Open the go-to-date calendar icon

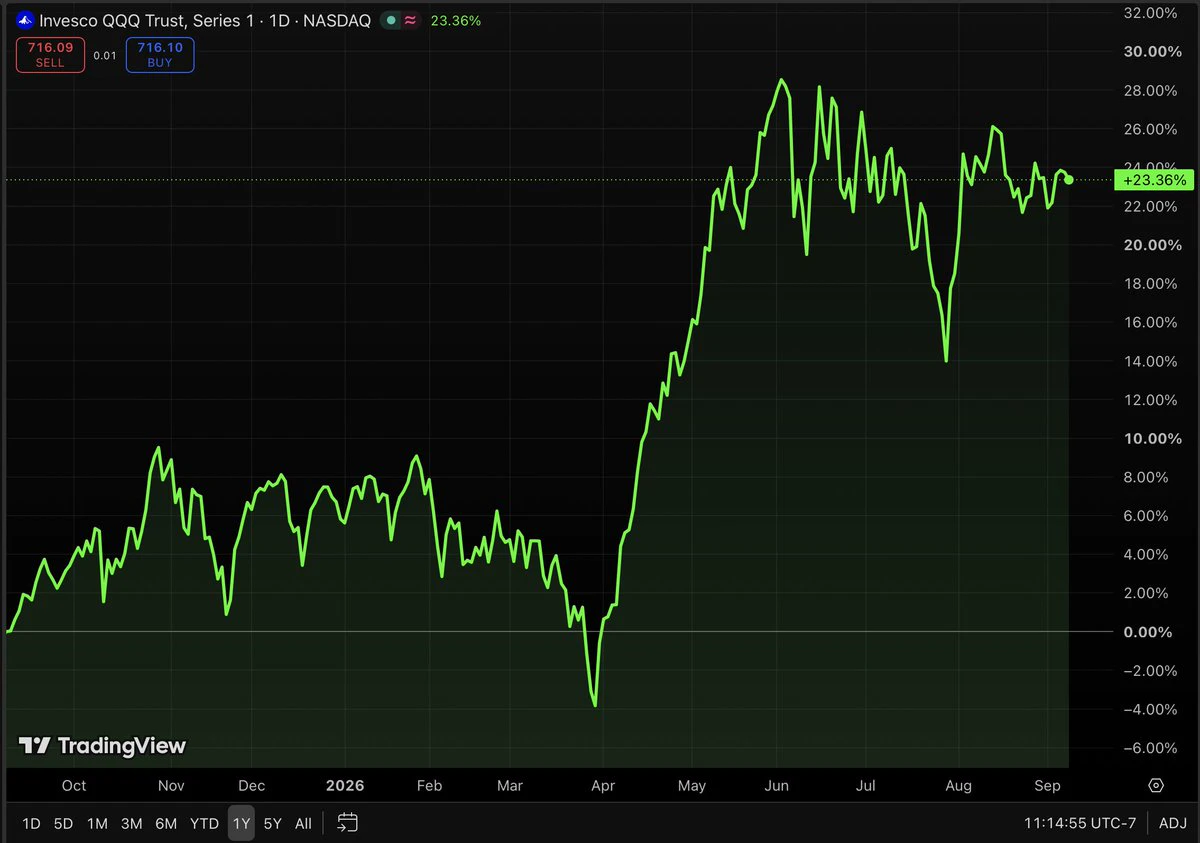pos(347,823)
